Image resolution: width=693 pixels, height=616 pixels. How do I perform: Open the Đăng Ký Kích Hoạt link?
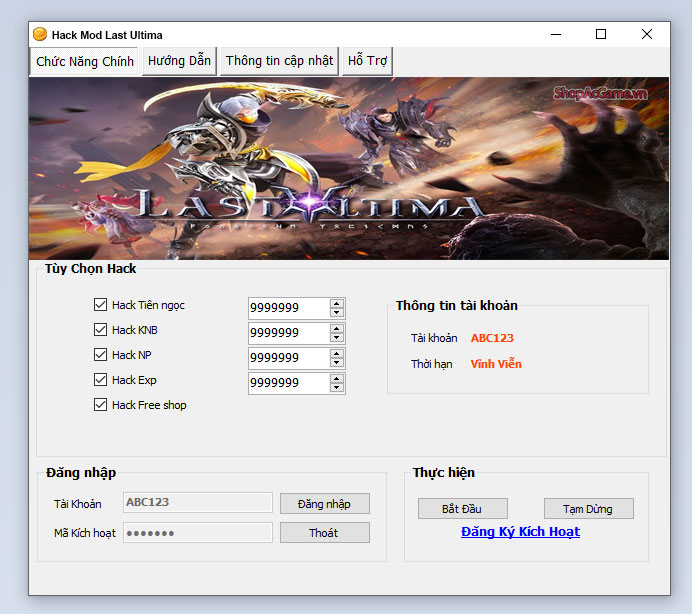tap(520, 532)
